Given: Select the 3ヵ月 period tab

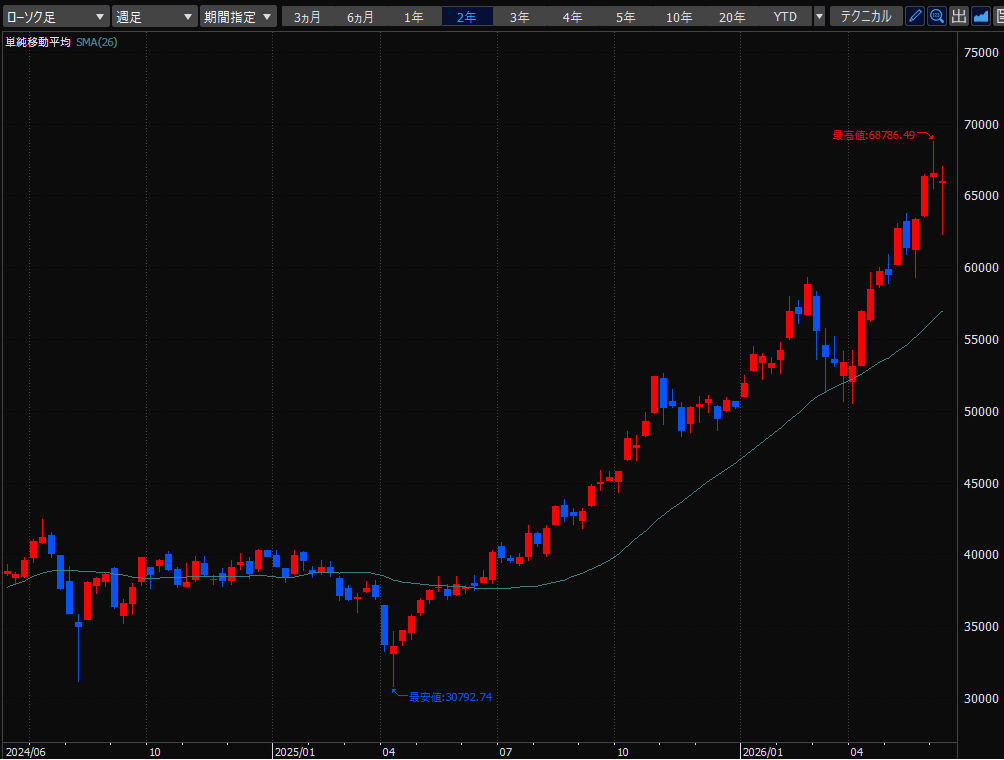Looking at the screenshot, I should (307, 17).
